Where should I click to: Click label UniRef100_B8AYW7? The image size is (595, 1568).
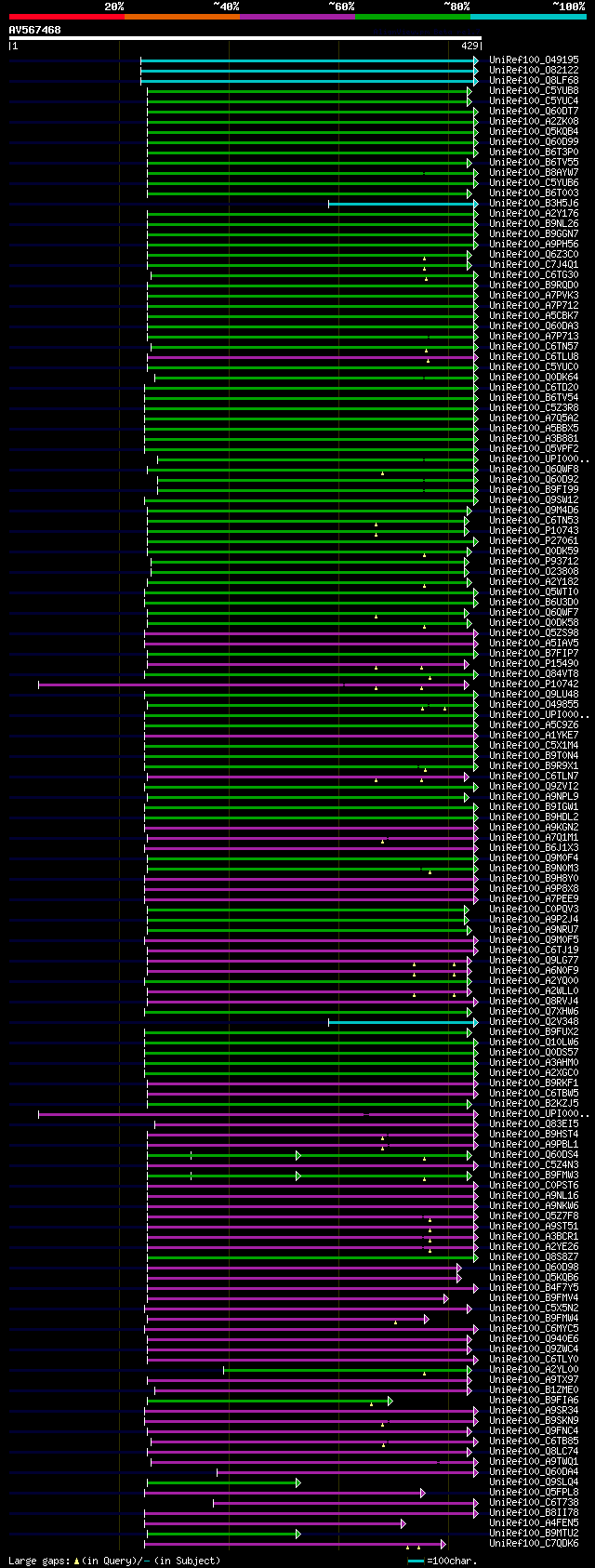(x=534, y=172)
